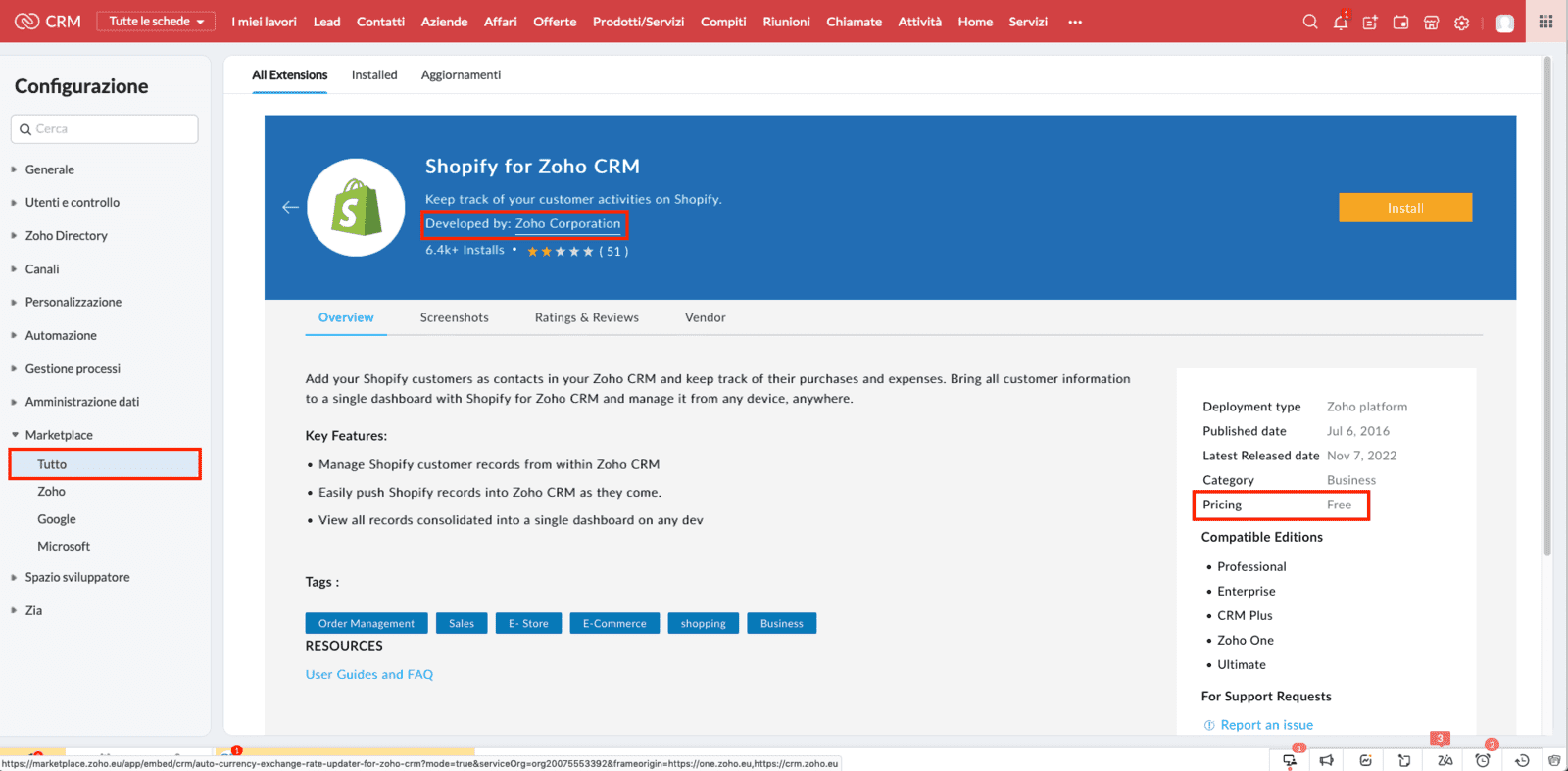
Task: Open the user profile avatar
Action: (1505, 23)
